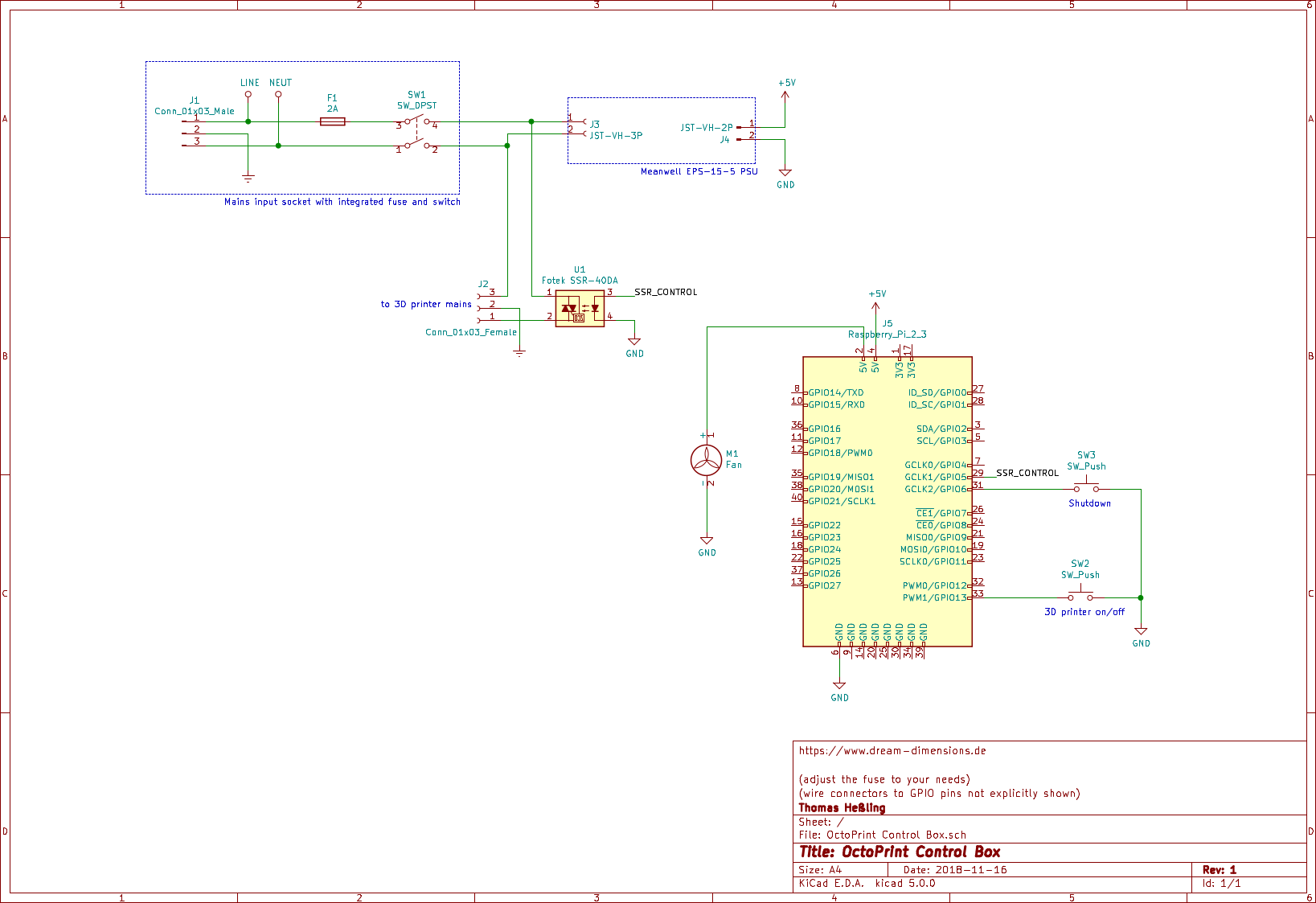1316x903 pixels.
Task: Click the Rev: 1 field
Action: pyautogui.click(x=1220, y=870)
